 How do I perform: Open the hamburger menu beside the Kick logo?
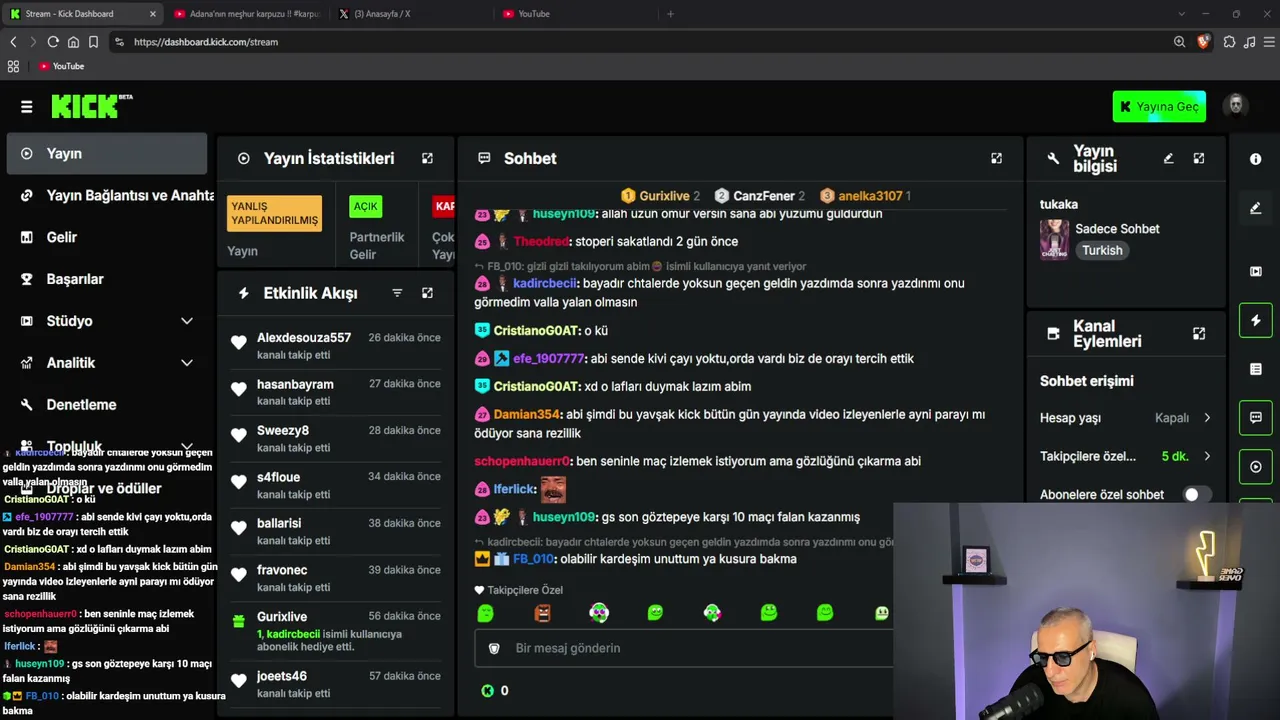click(27, 107)
